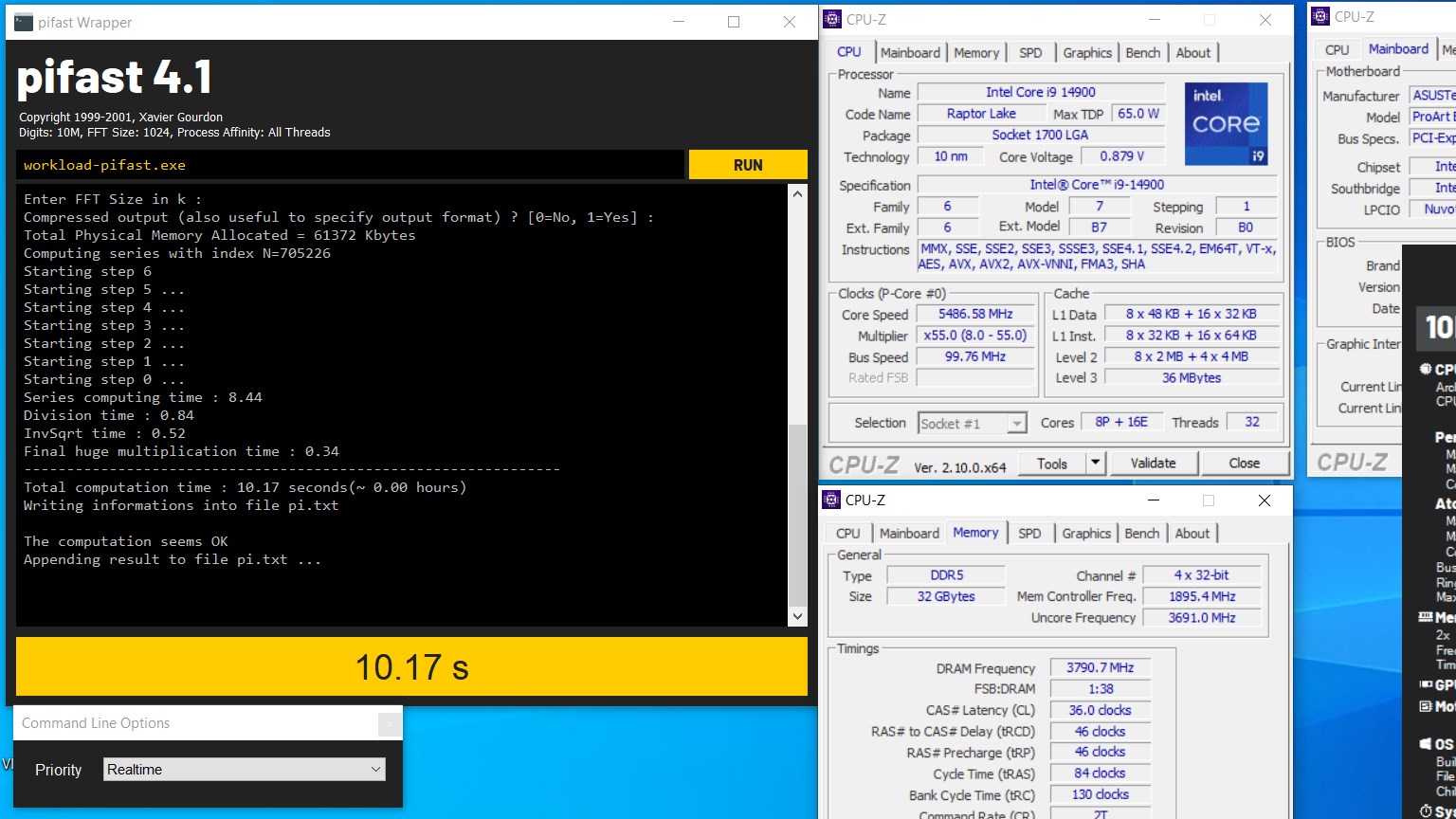Viewport: 1456px width, 819px height.
Task: Click the Validate button in CPU-Z
Action: coord(1153,464)
